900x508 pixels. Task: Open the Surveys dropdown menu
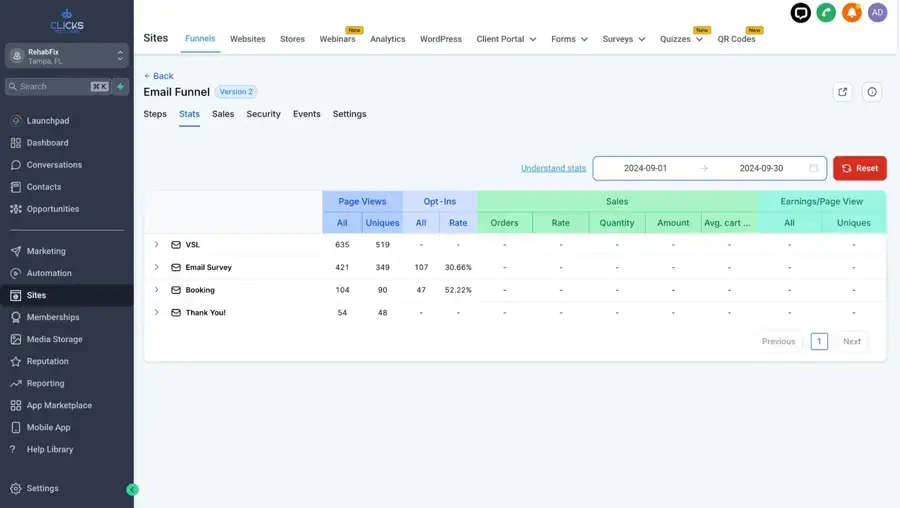pos(624,39)
